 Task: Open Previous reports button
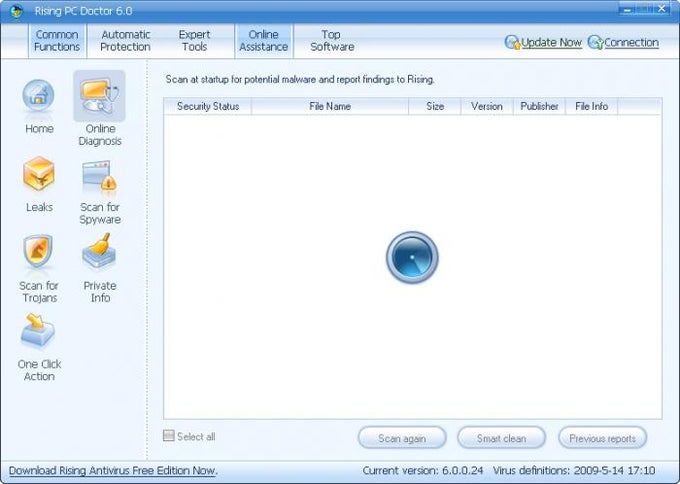click(602, 438)
